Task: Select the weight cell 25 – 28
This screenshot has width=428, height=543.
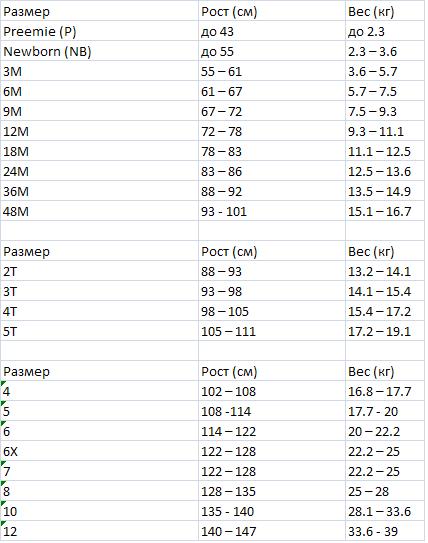Action: click(385, 491)
